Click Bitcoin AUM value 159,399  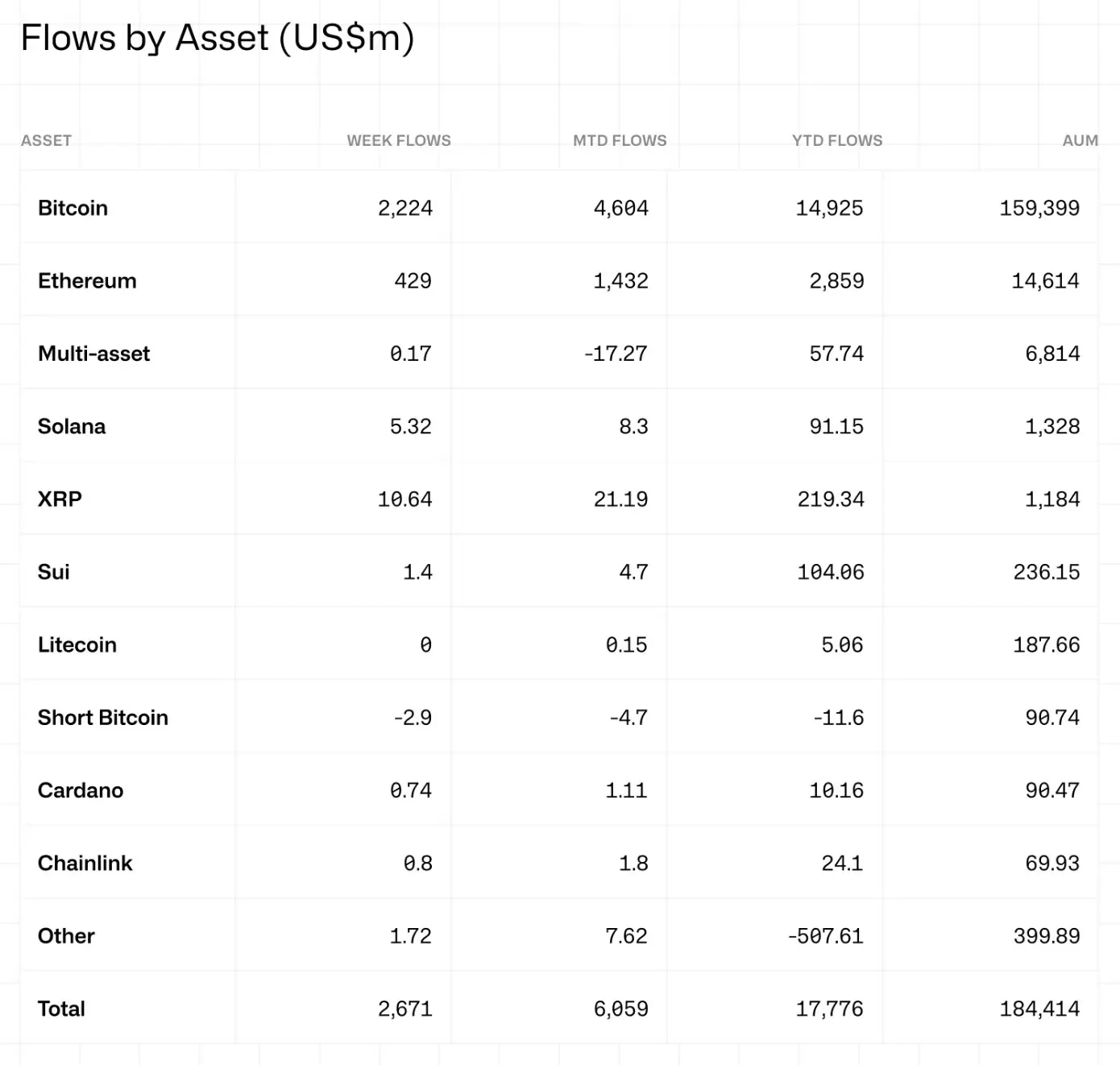[1039, 208]
